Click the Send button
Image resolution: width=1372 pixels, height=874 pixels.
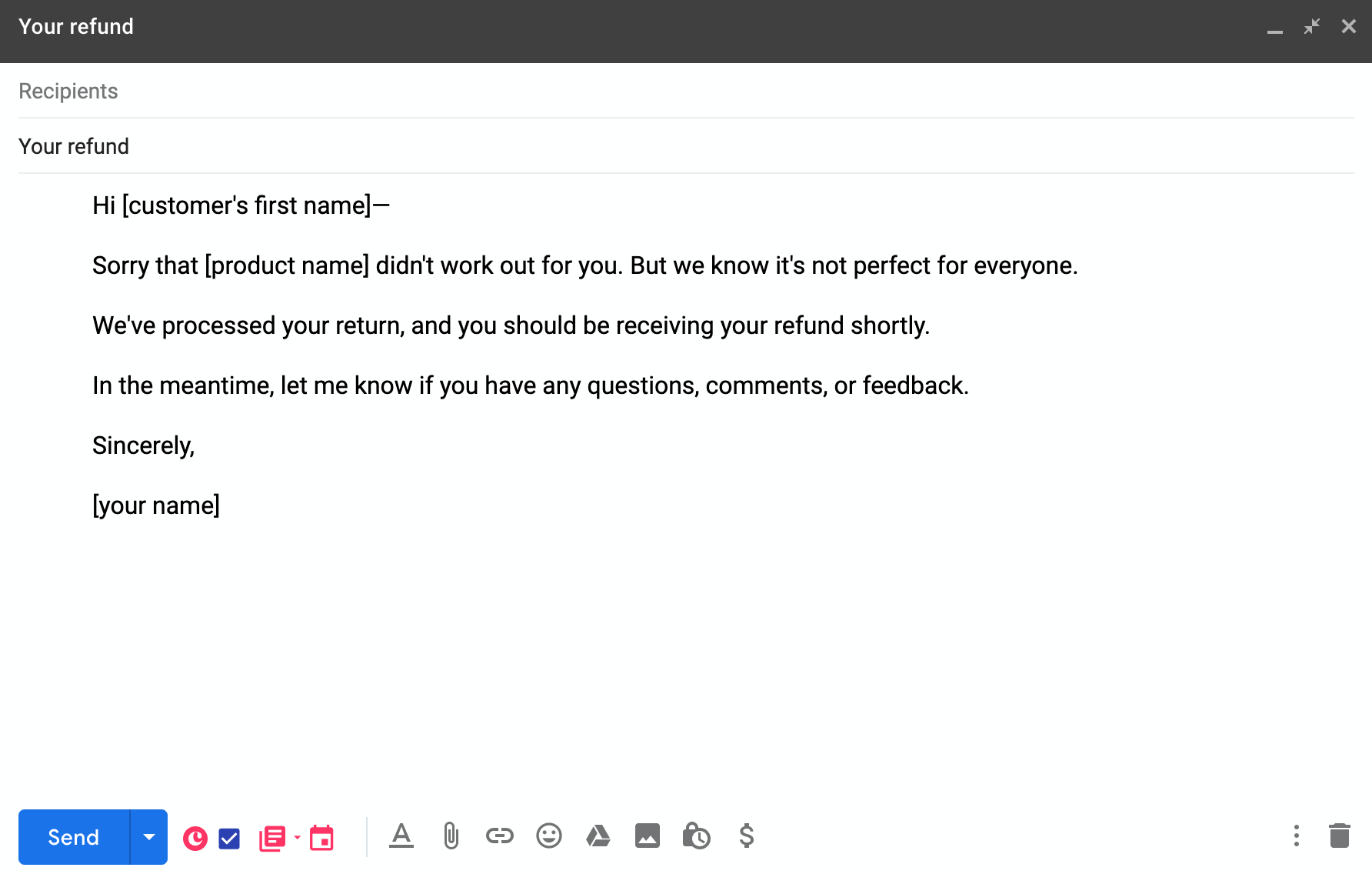[x=74, y=837]
